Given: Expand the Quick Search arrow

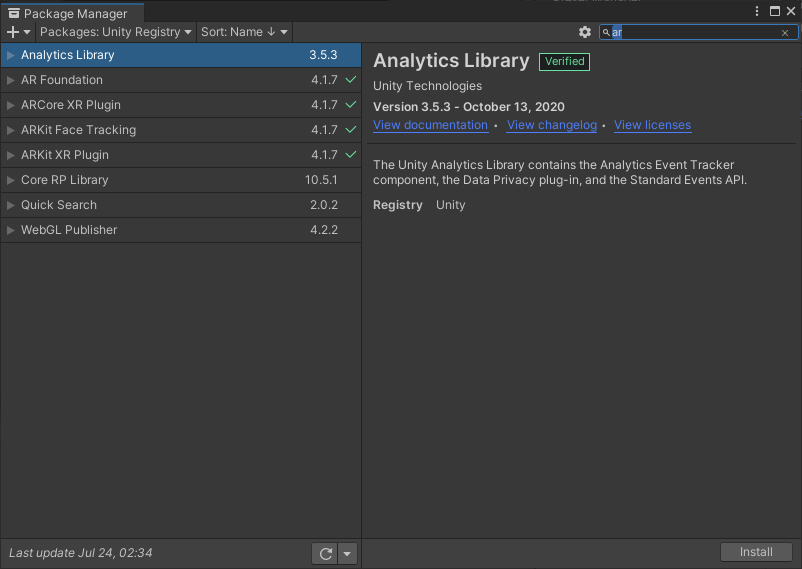Looking at the screenshot, I should [x=11, y=205].
